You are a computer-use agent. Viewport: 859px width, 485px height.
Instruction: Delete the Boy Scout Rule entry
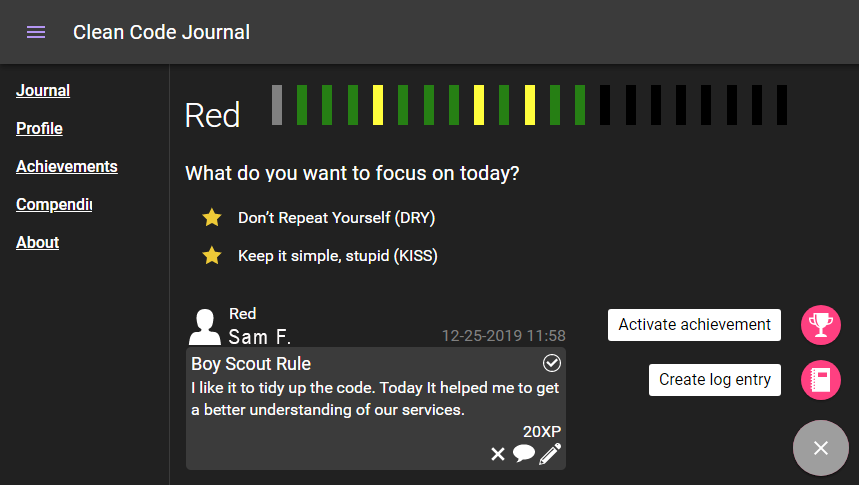tap(498, 454)
